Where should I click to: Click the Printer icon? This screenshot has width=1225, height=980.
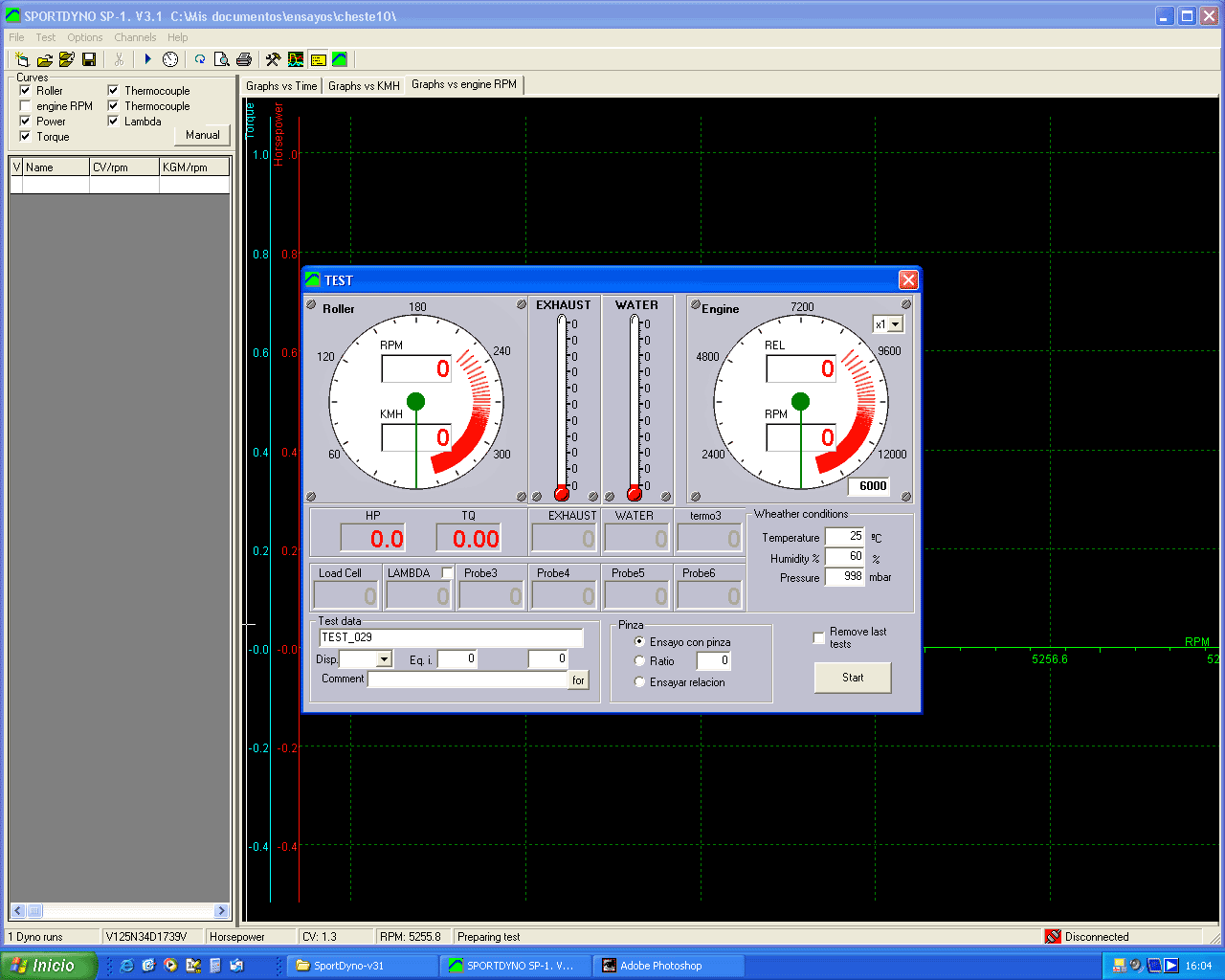point(244,59)
